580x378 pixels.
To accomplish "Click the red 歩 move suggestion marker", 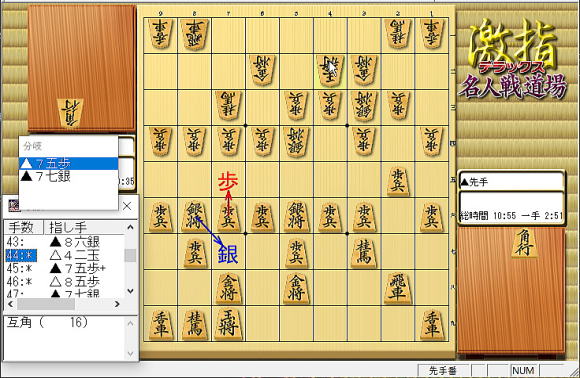I will pos(228,182).
